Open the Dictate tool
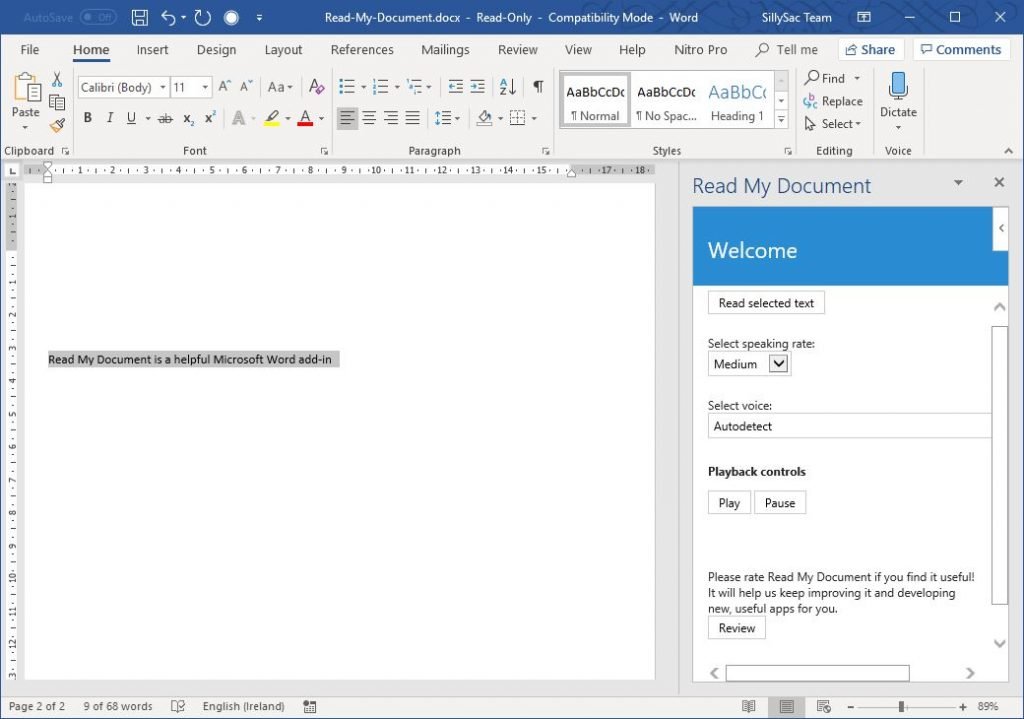 (x=897, y=97)
